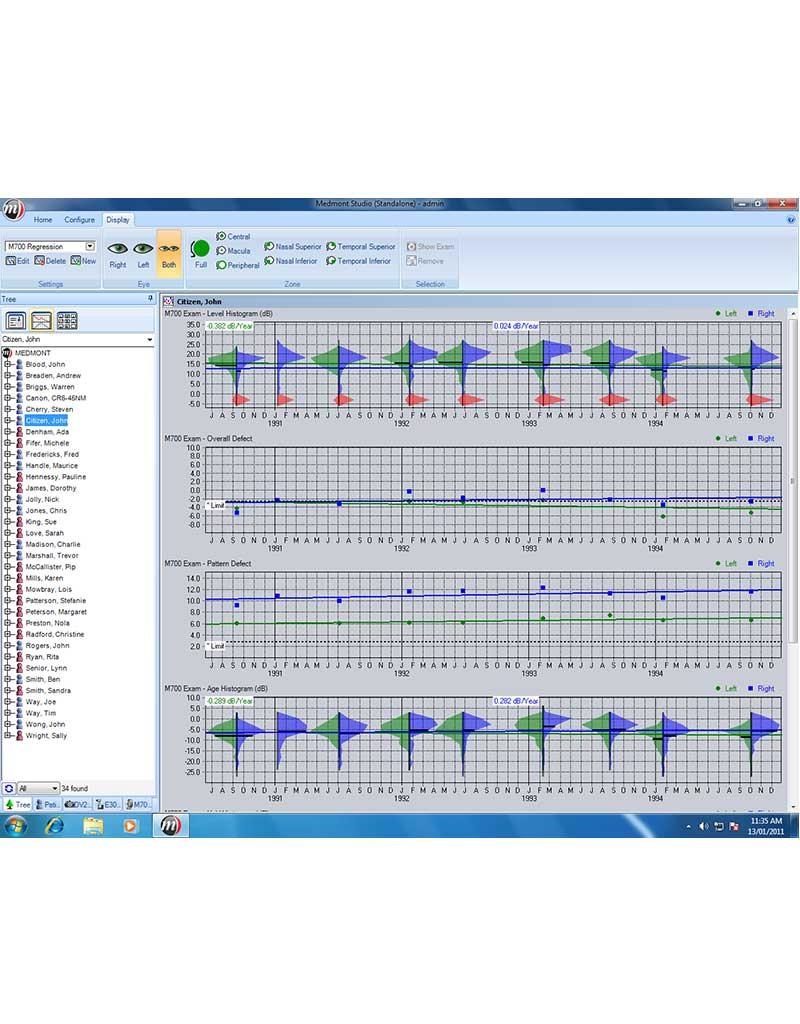The width and height of the screenshot is (800, 1024).
Task: Select the Temporal Superior zone
Action: click(x=361, y=247)
